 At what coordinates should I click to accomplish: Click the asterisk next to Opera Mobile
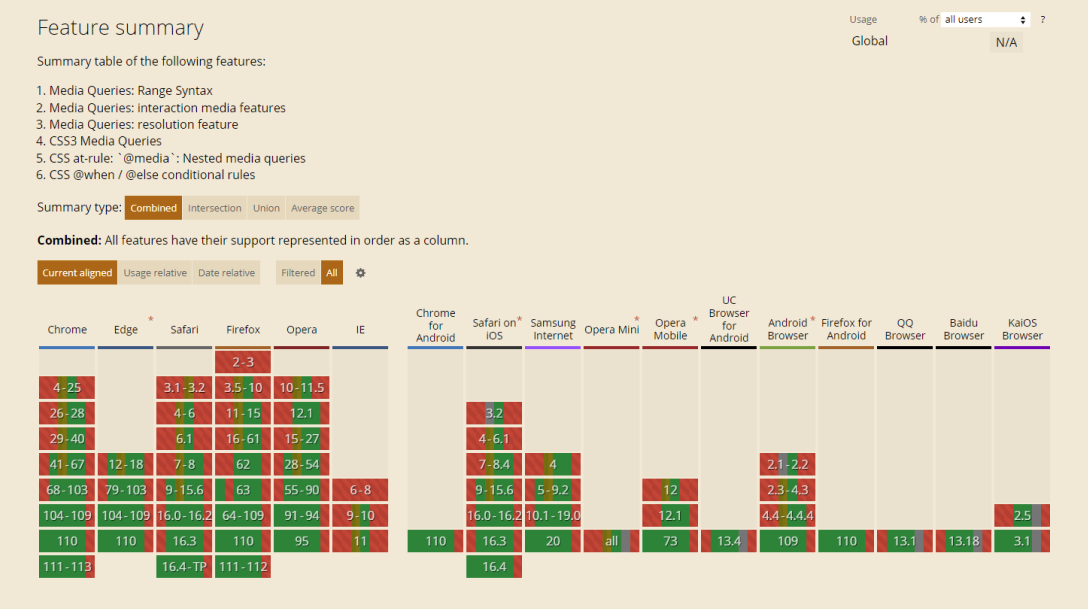695,320
